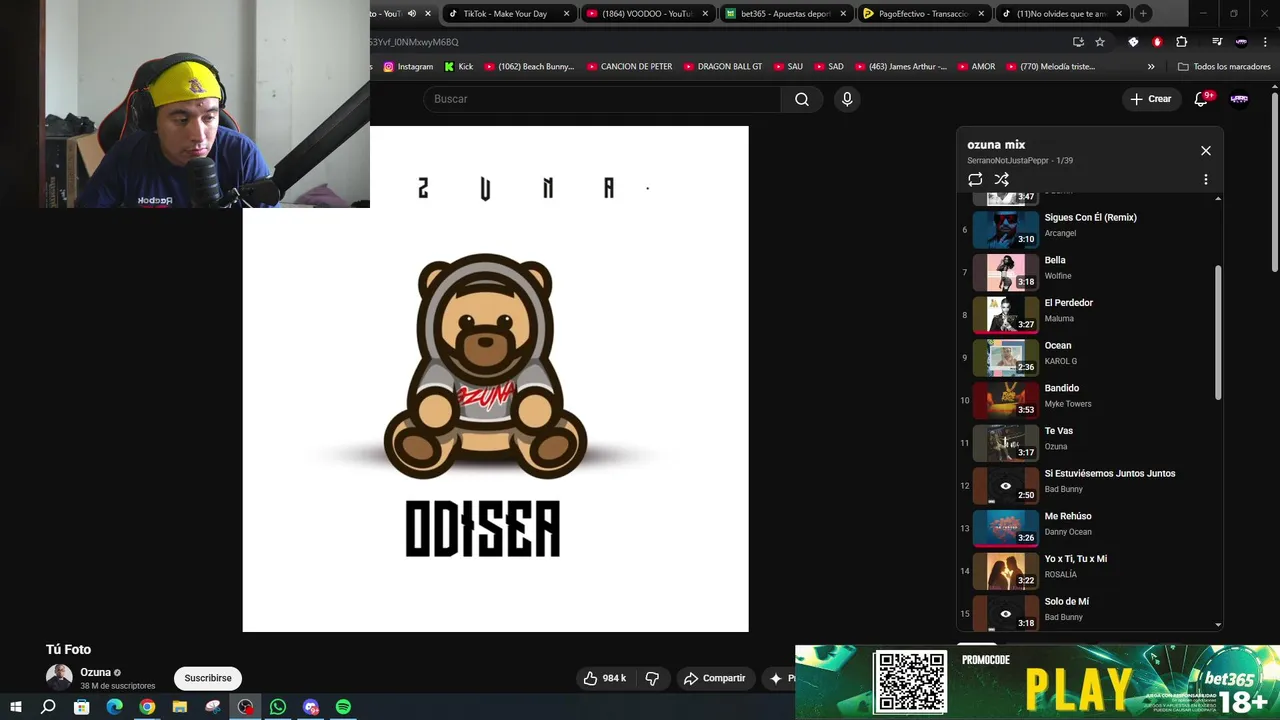Open the Ozuna channel name link
The image size is (1280, 720).
(x=95, y=672)
